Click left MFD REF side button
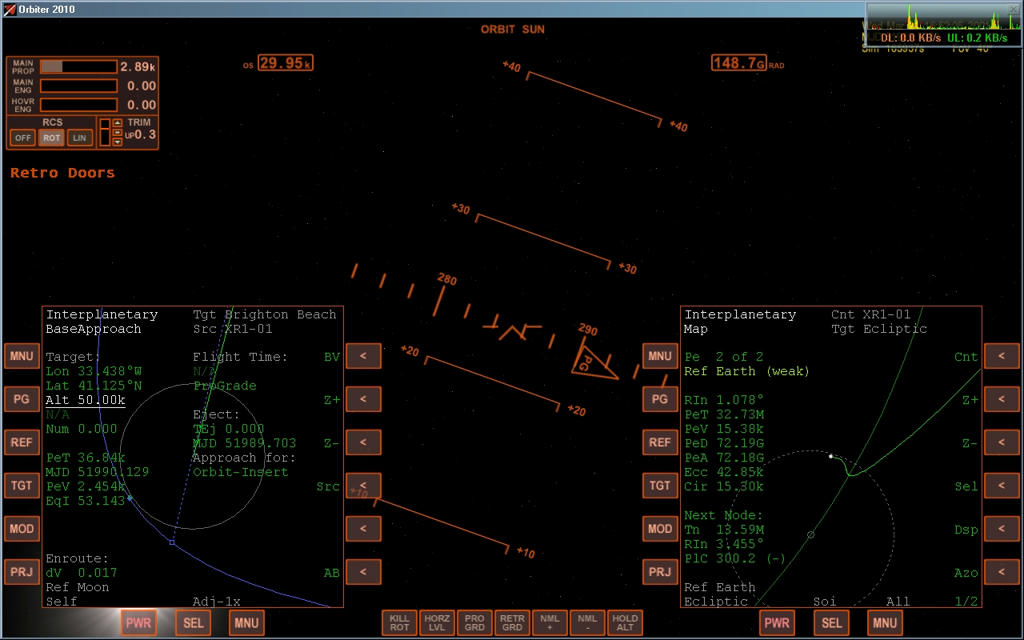Image resolution: width=1024 pixels, height=640 pixels. pyautogui.click(x=22, y=442)
